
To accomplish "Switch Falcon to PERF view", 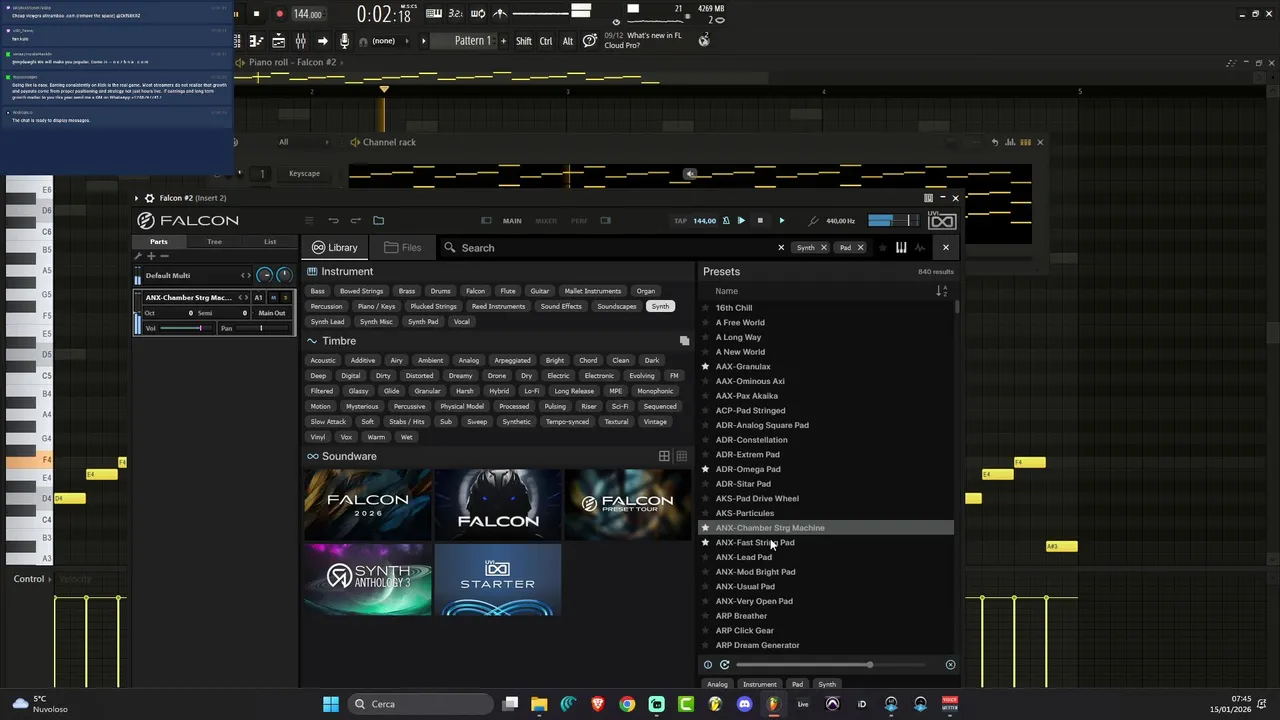I will coord(579,221).
